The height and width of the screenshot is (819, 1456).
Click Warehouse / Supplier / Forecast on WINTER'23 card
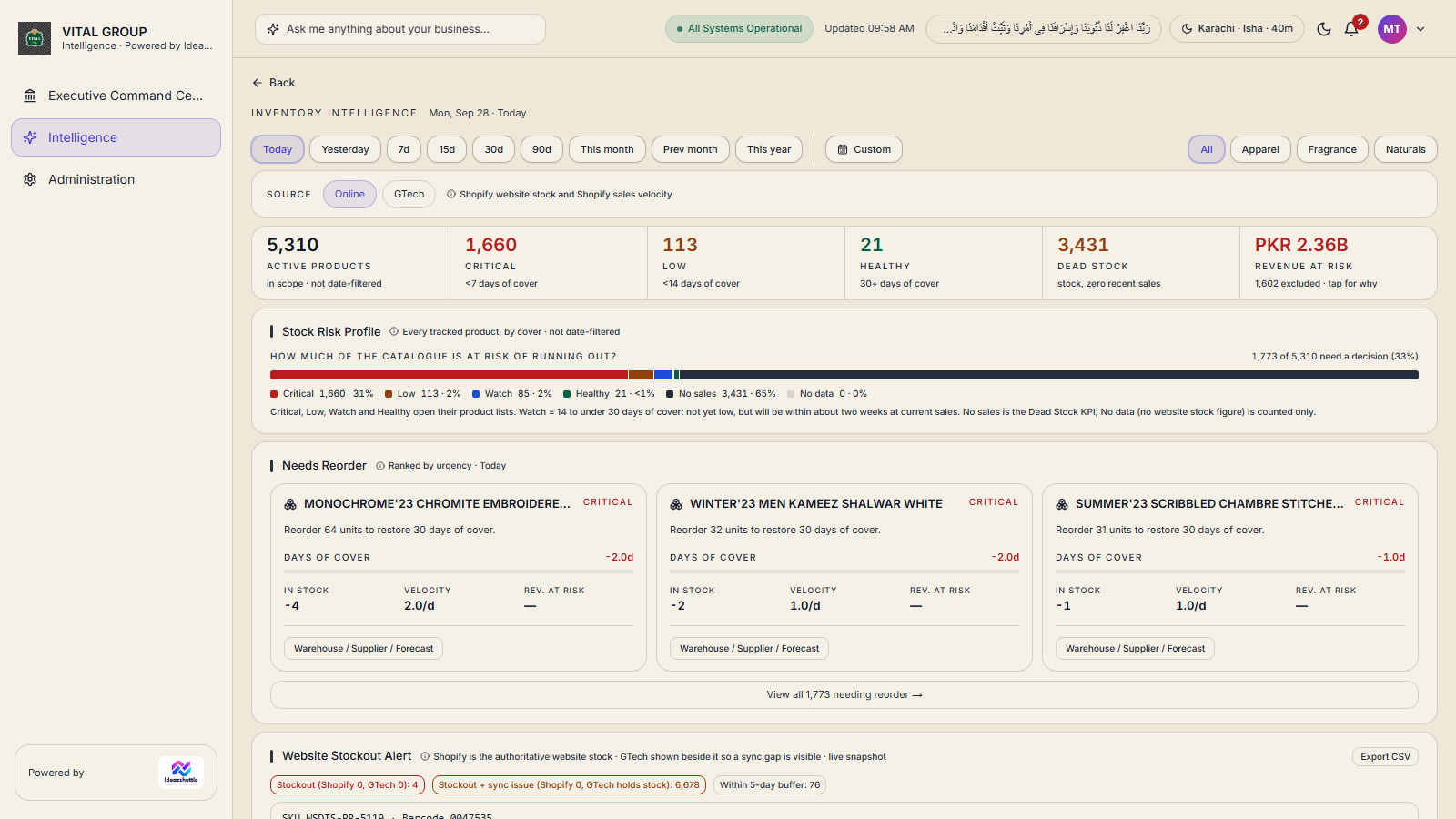tap(749, 649)
